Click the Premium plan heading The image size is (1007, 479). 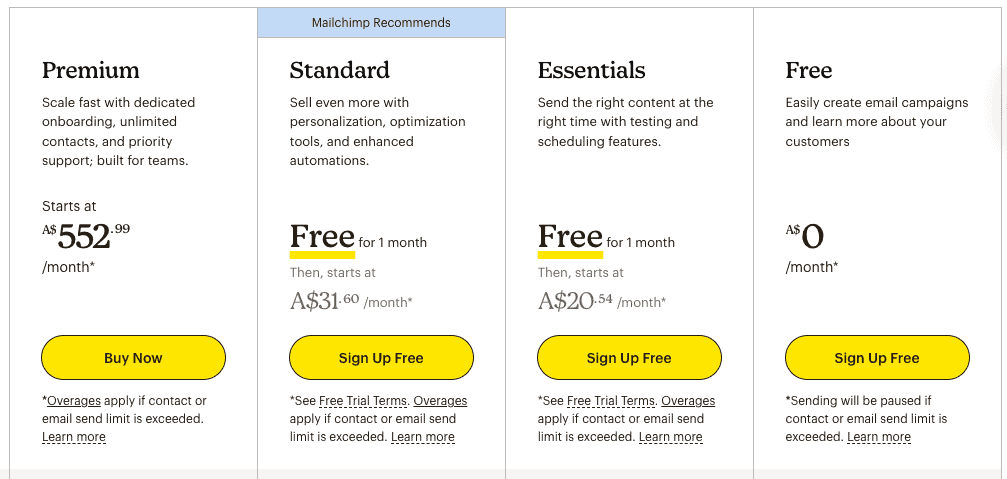coord(91,70)
